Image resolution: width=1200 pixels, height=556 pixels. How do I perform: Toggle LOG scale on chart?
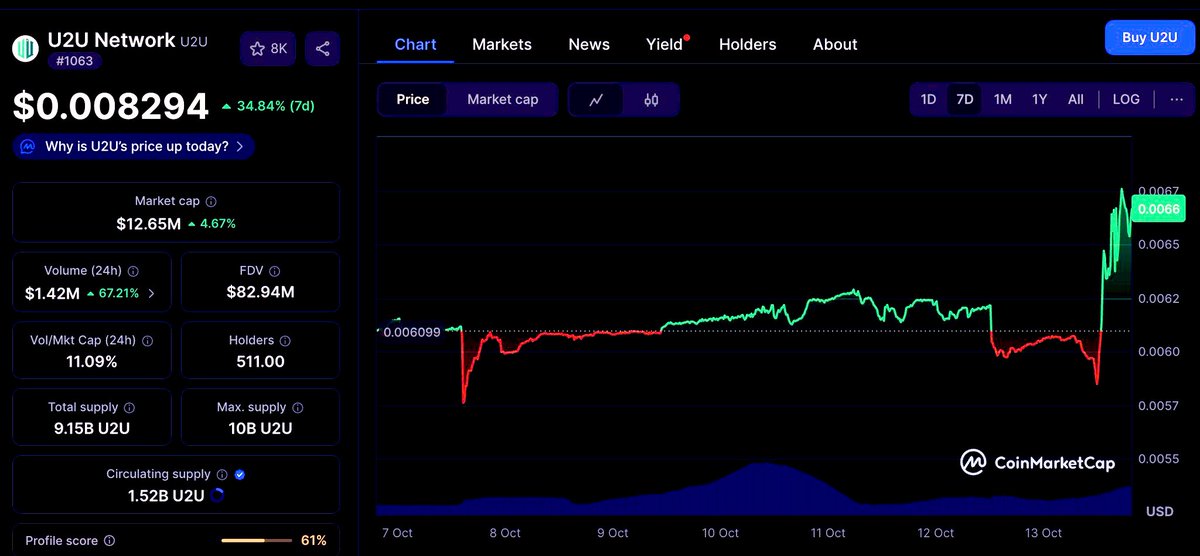click(1126, 99)
